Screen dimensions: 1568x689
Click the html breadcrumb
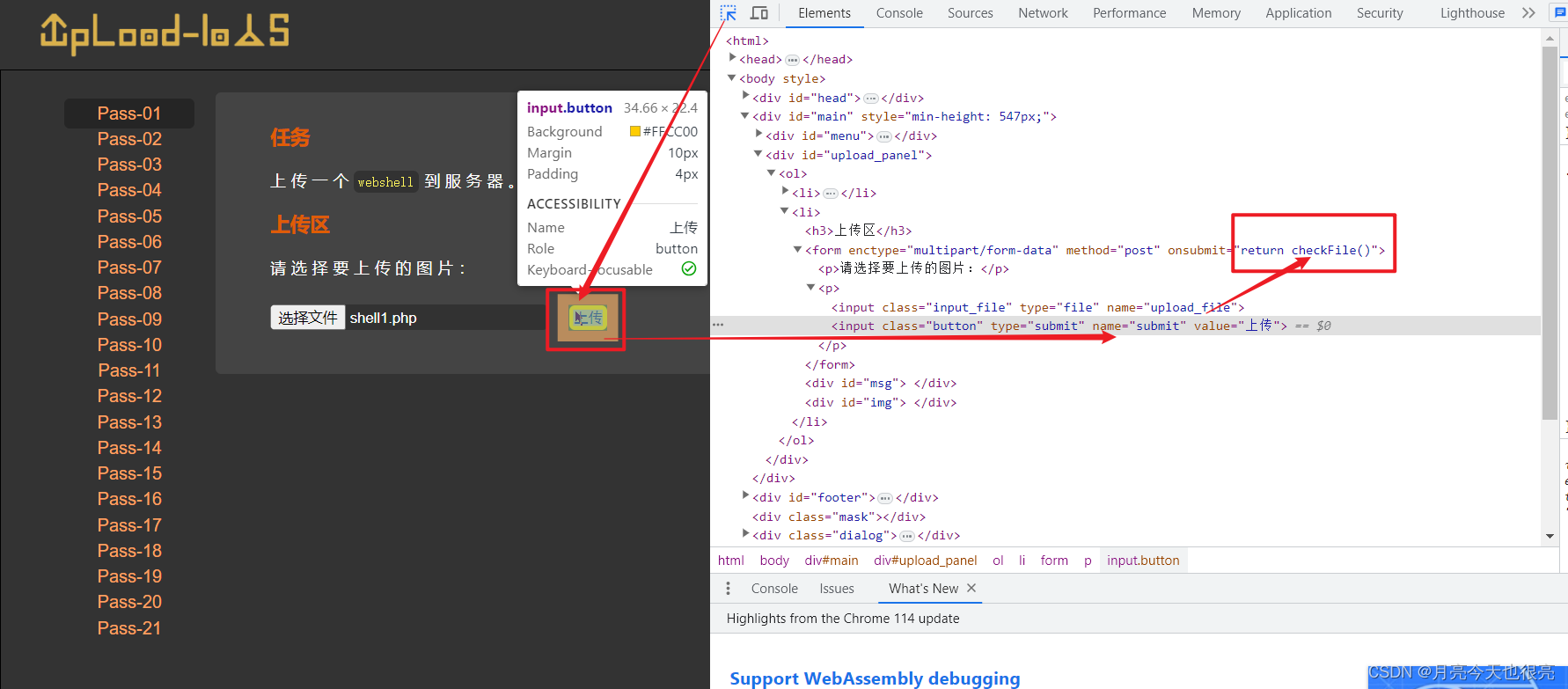pos(730,561)
